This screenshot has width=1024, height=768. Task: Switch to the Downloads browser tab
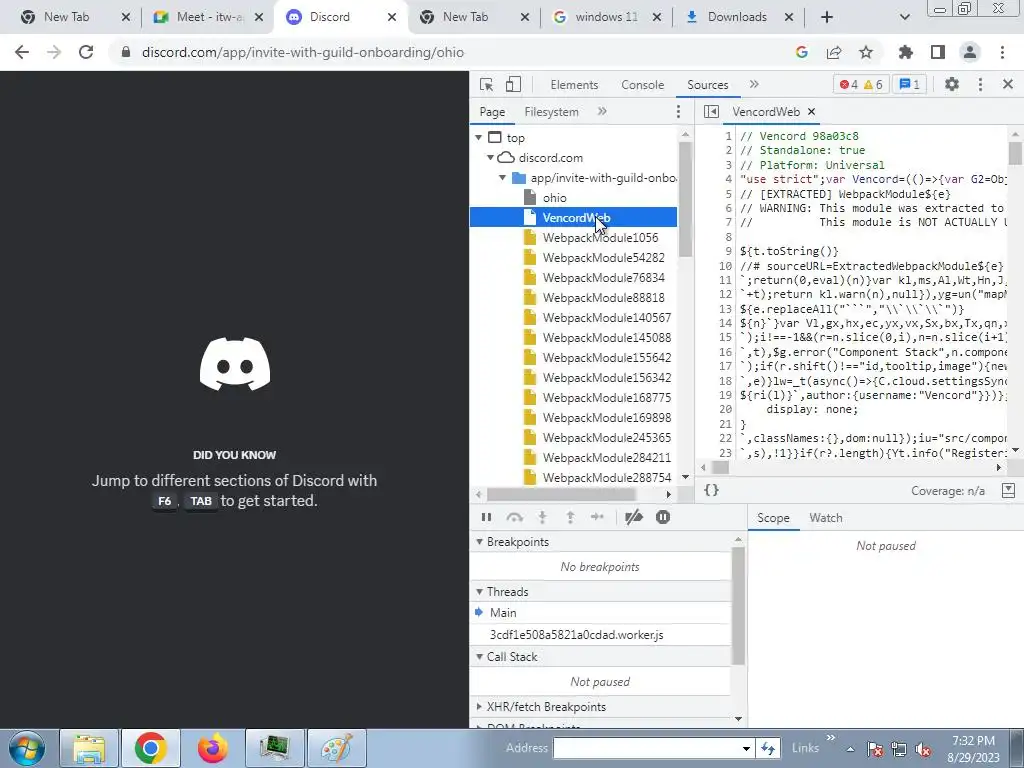pyautogui.click(x=738, y=17)
